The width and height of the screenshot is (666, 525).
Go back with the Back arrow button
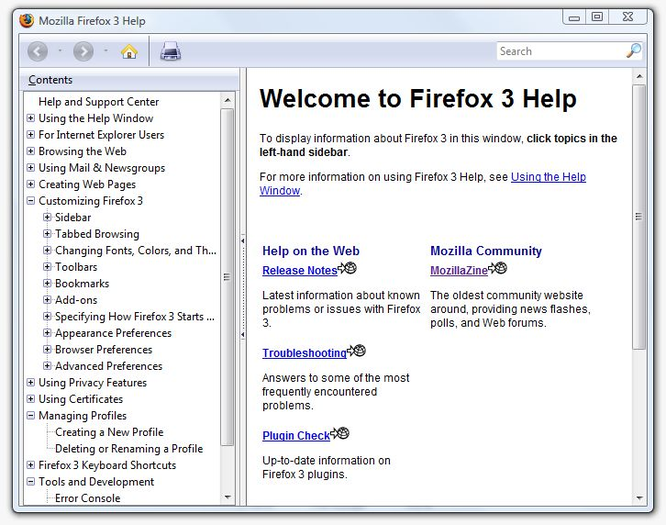coord(37,52)
